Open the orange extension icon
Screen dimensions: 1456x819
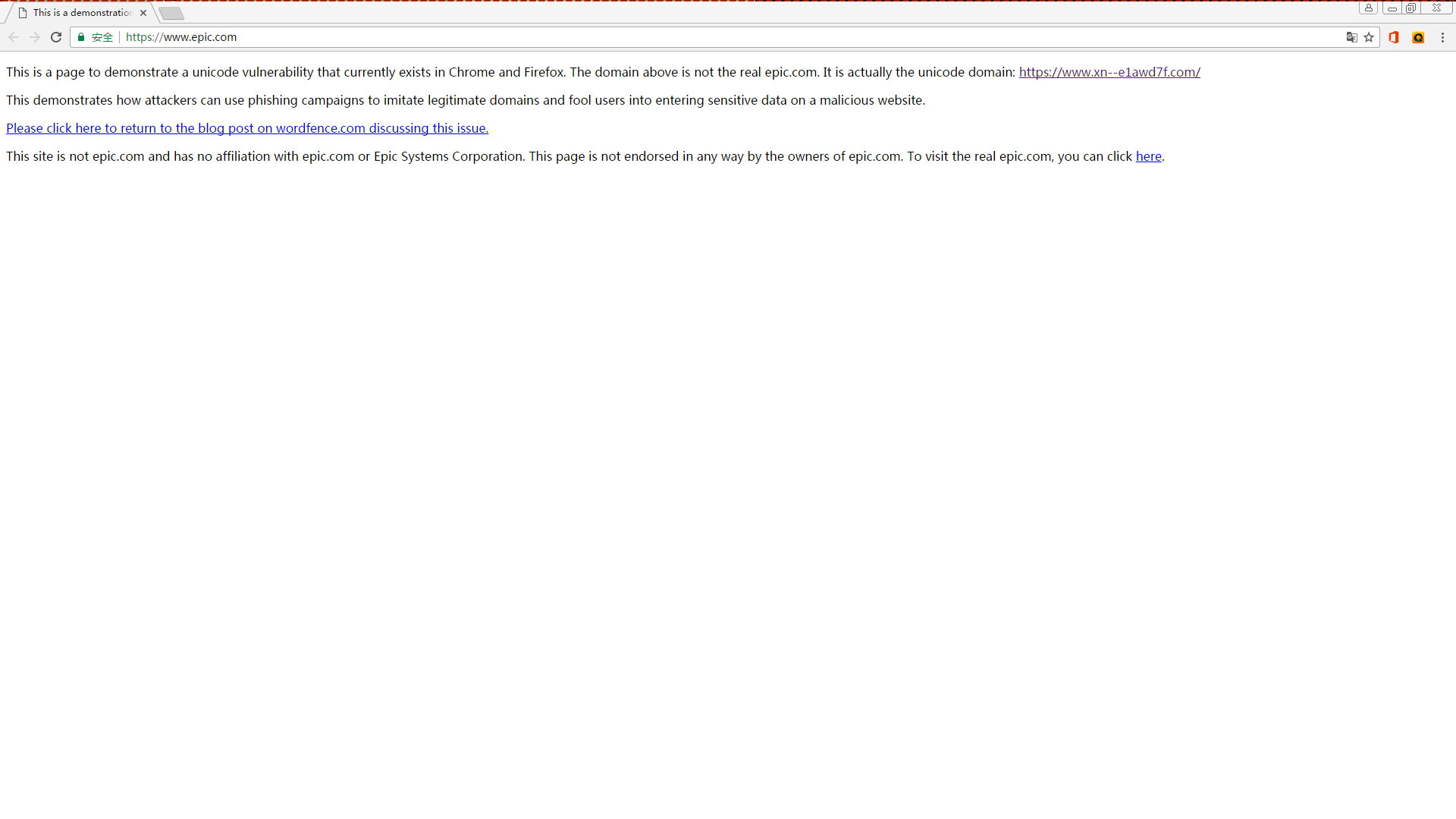[1418, 37]
